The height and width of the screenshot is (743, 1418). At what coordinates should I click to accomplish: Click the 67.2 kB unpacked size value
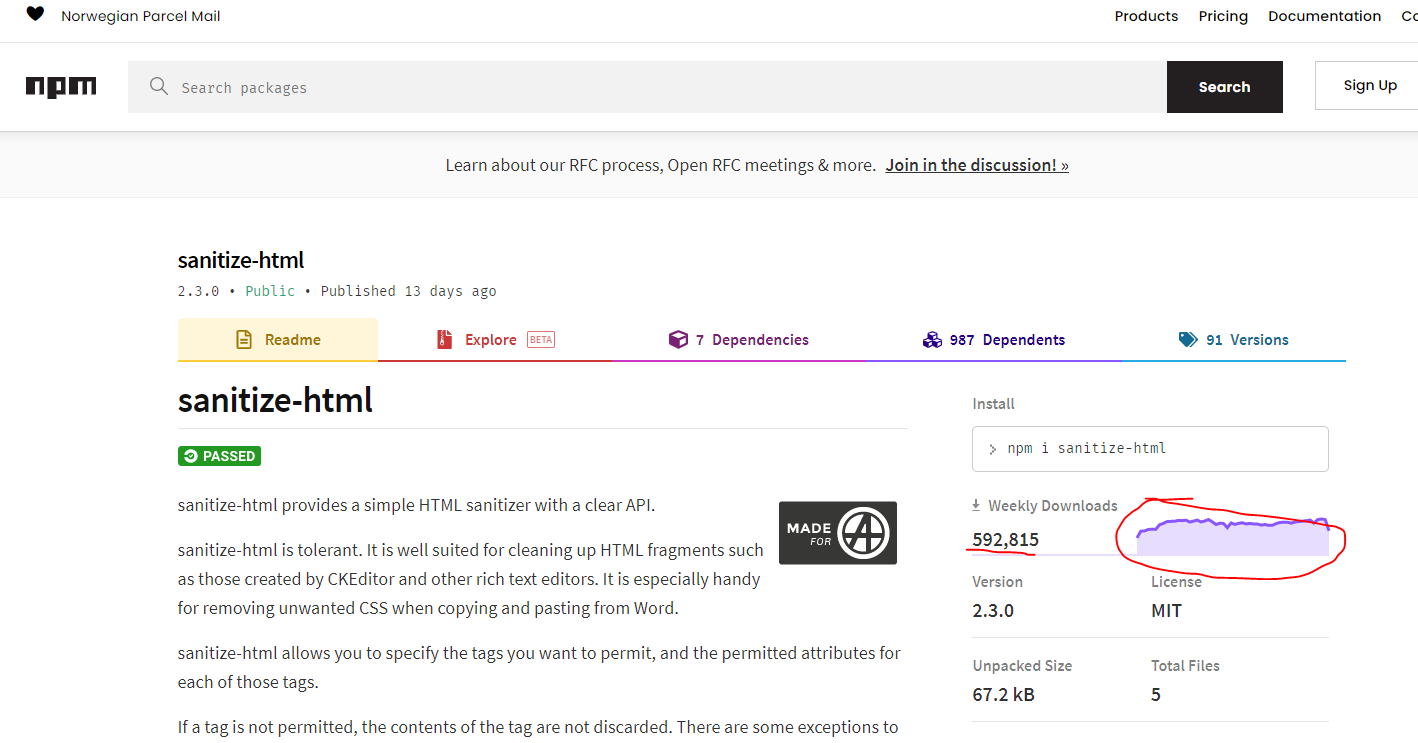tap(1003, 694)
